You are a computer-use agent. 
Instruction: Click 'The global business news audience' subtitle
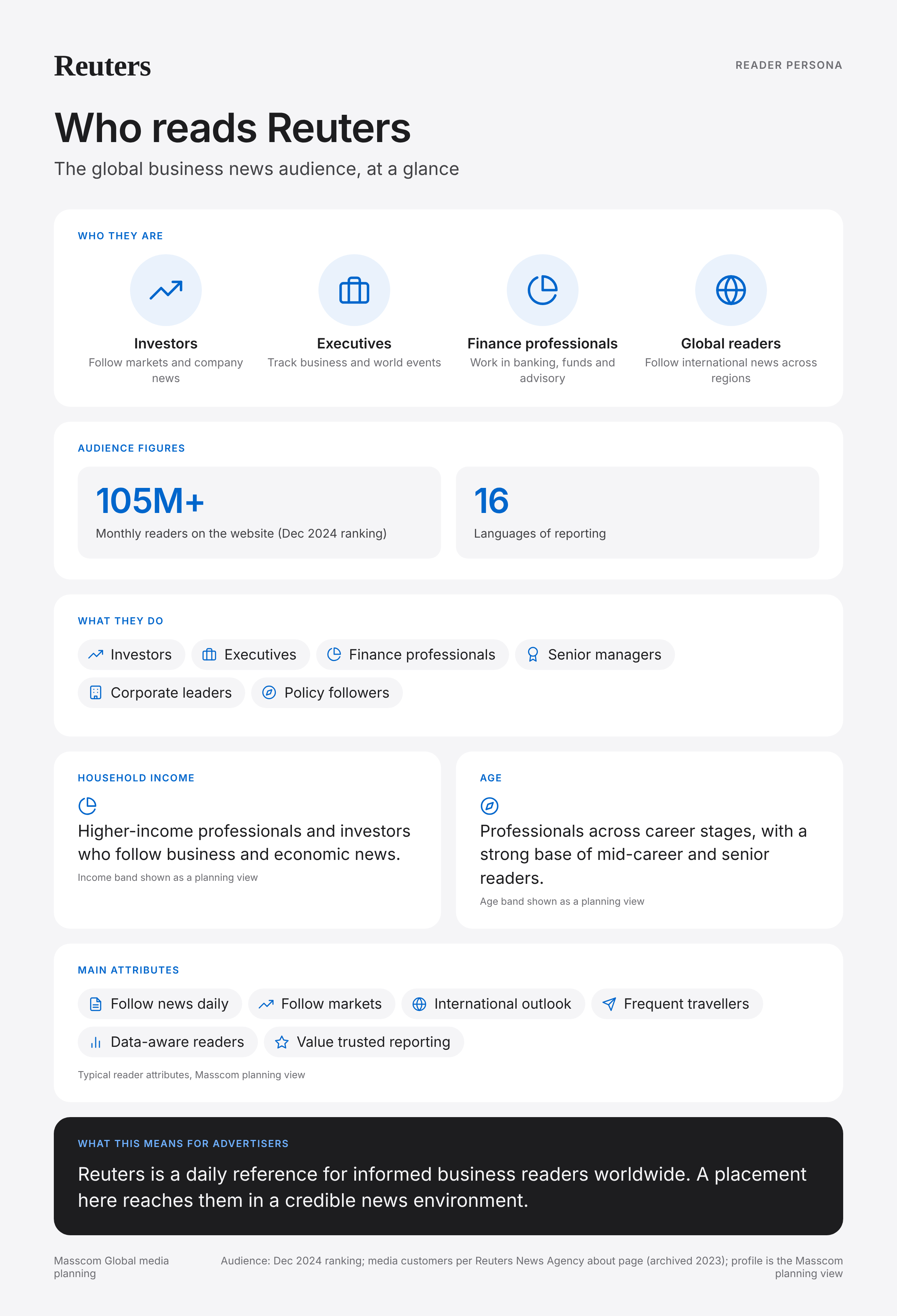tap(256, 169)
